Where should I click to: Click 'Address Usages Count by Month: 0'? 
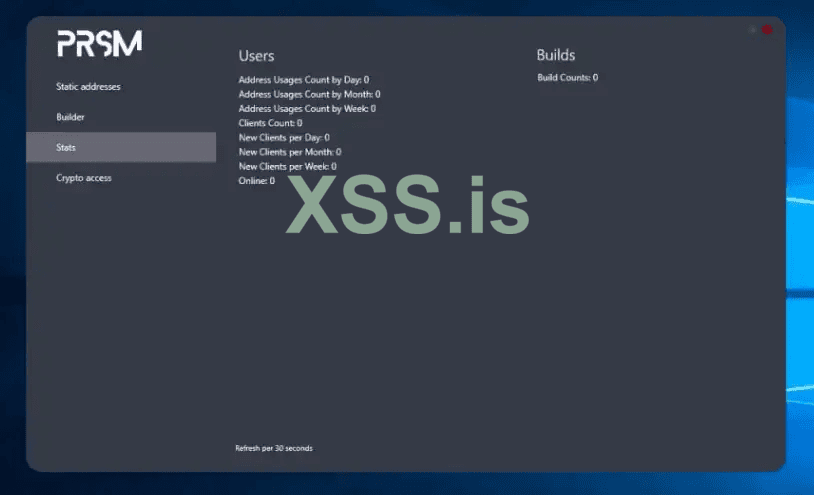point(309,94)
